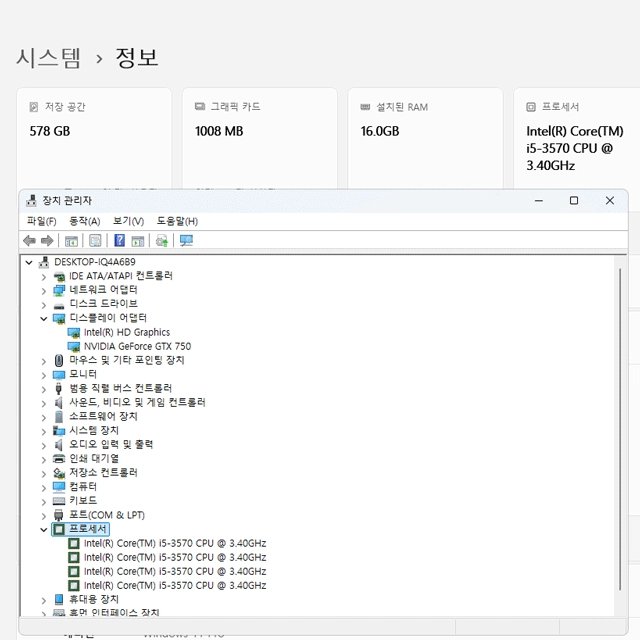Open the 동작(A) menu
This screenshot has height=640, width=640.
point(84,221)
